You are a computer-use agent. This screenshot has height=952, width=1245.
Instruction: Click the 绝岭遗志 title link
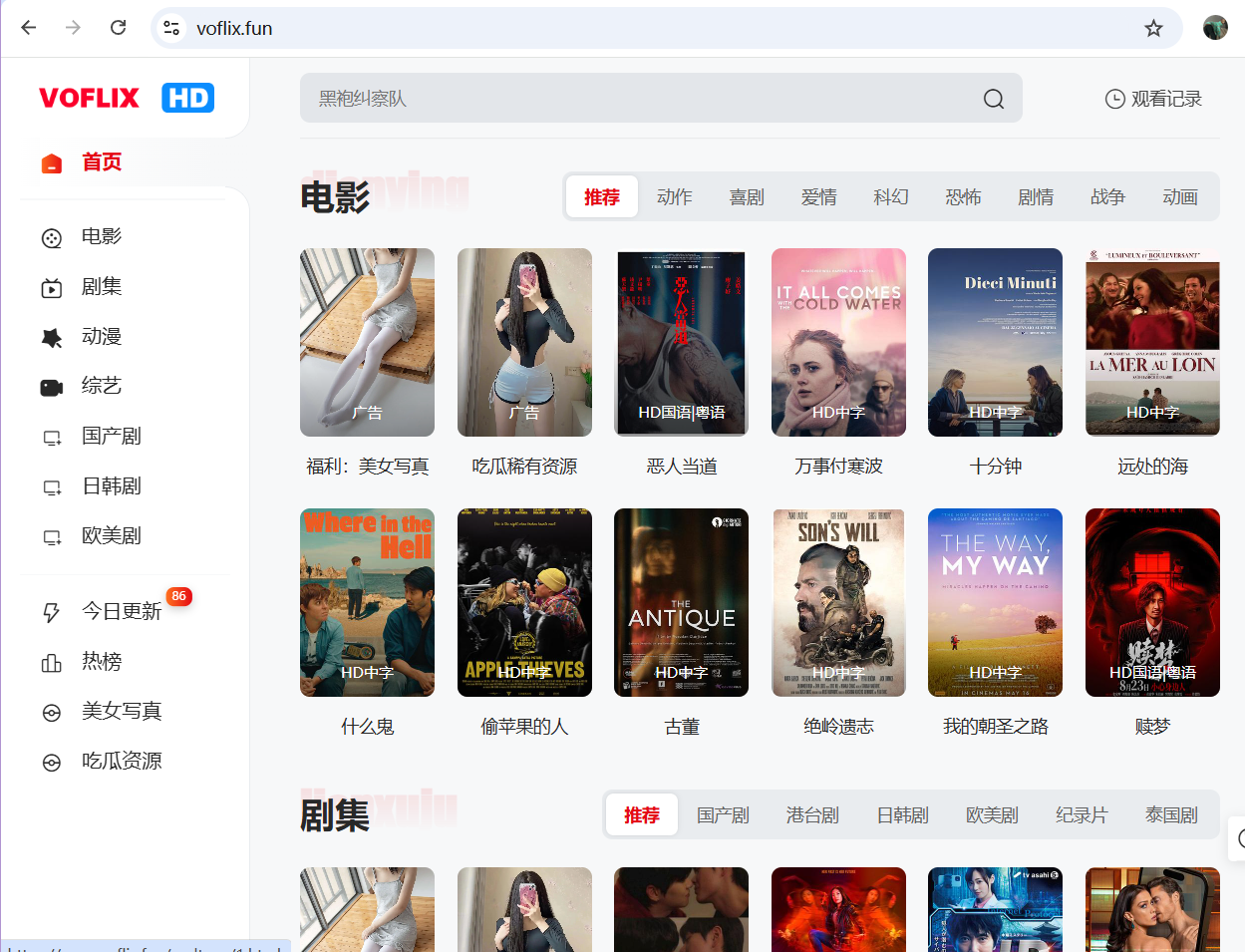pyautogui.click(x=838, y=727)
